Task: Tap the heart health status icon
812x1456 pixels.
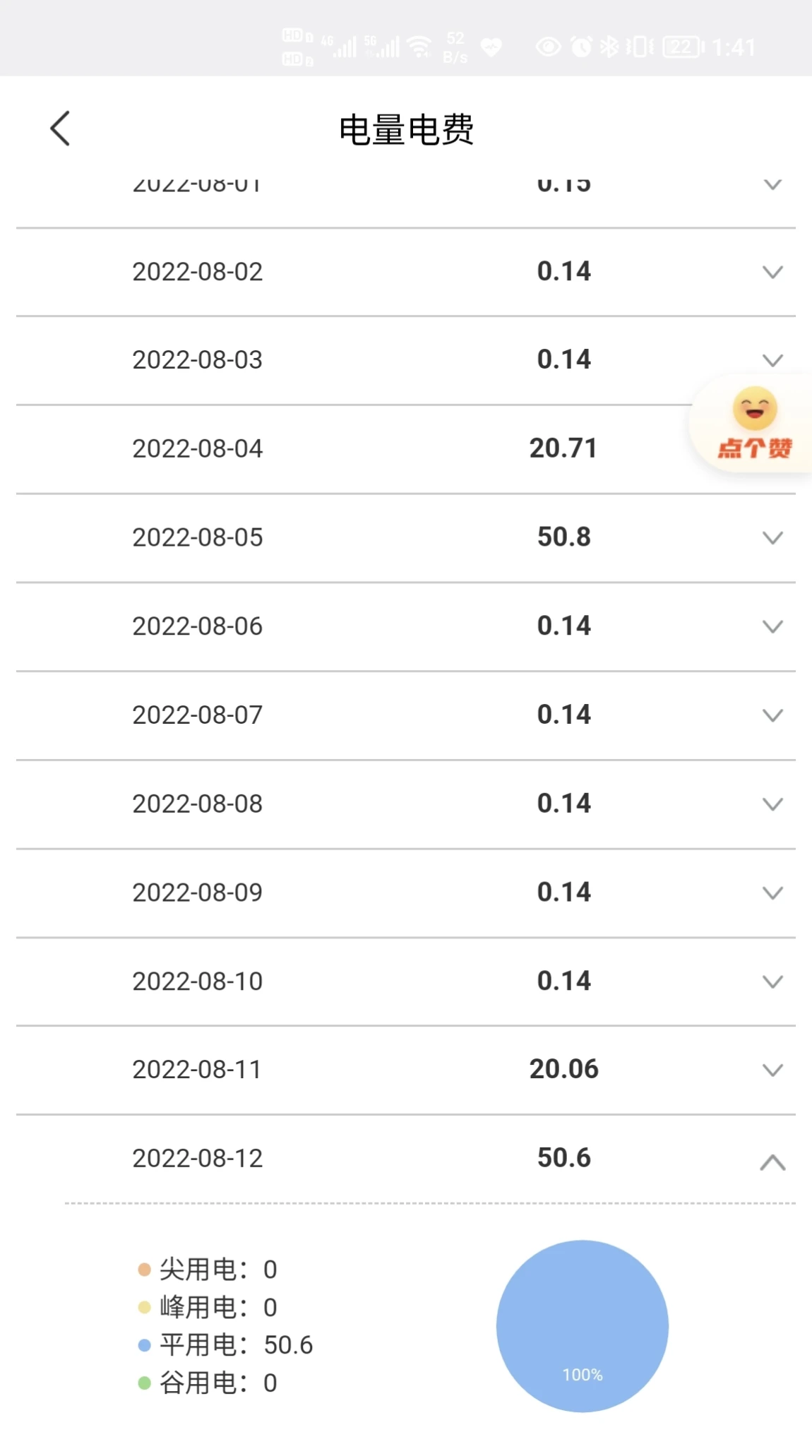Action: (491, 47)
